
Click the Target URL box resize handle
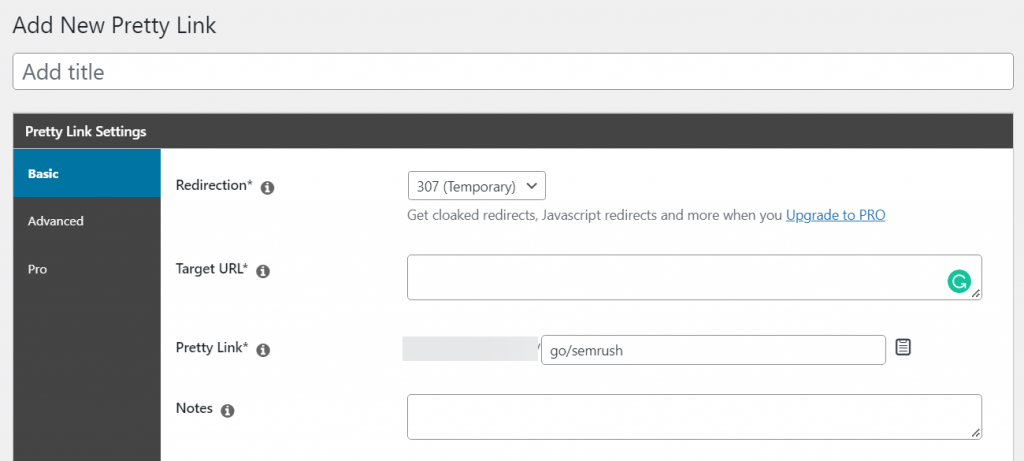click(x=976, y=294)
